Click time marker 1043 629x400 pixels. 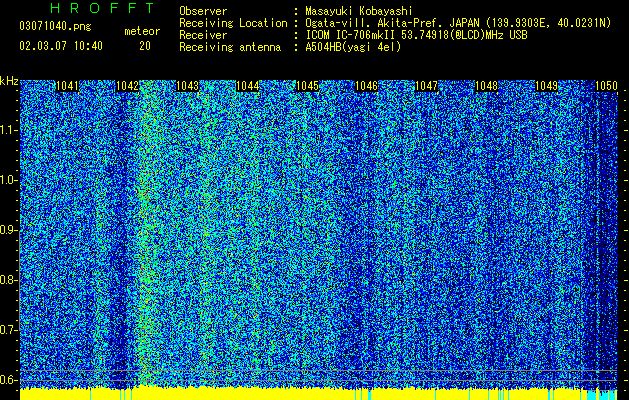tap(187, 86)
